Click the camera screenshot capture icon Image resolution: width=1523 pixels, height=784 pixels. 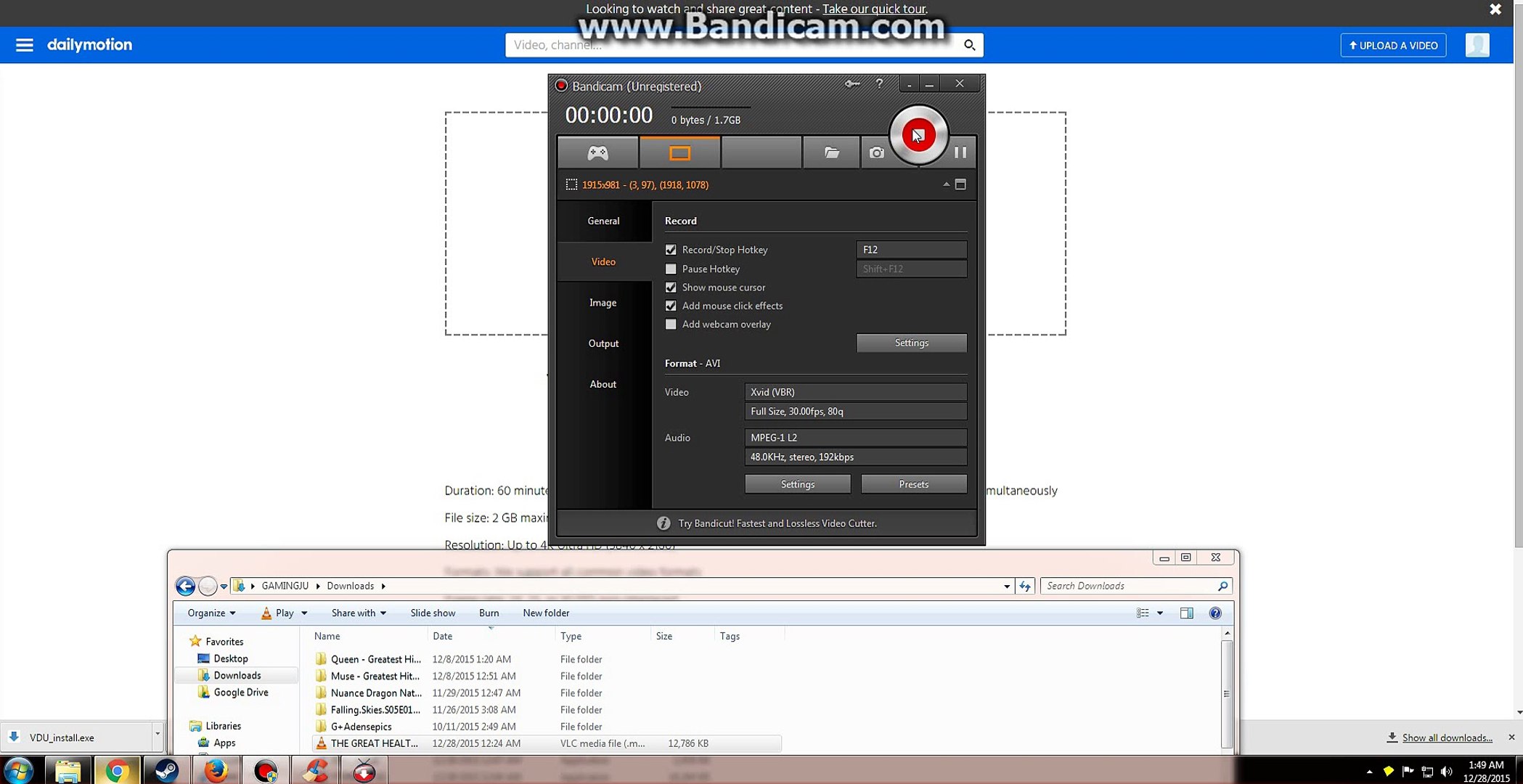[876, 152]
